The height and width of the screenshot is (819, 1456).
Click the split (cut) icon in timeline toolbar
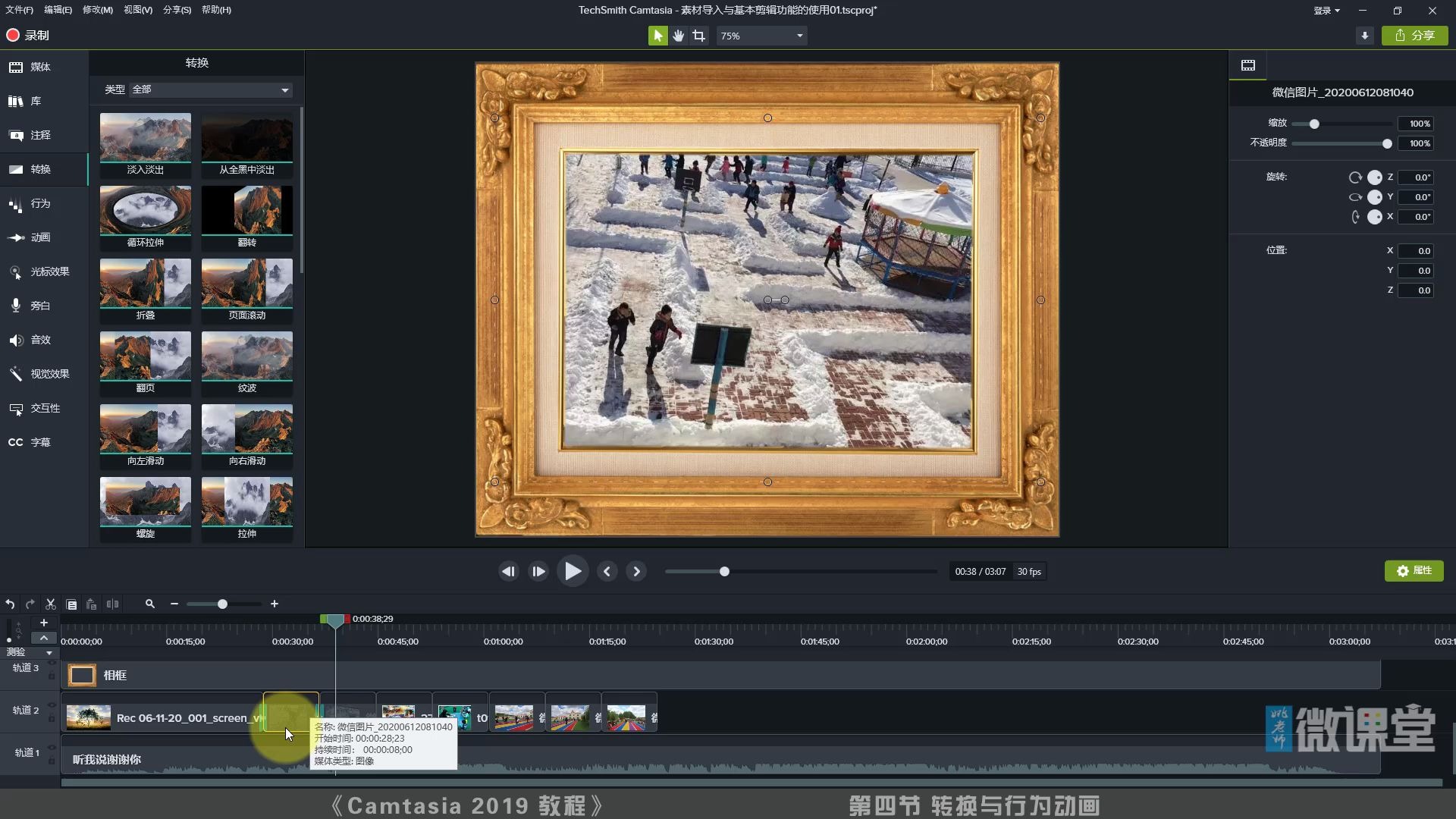[x=50, y=604]
